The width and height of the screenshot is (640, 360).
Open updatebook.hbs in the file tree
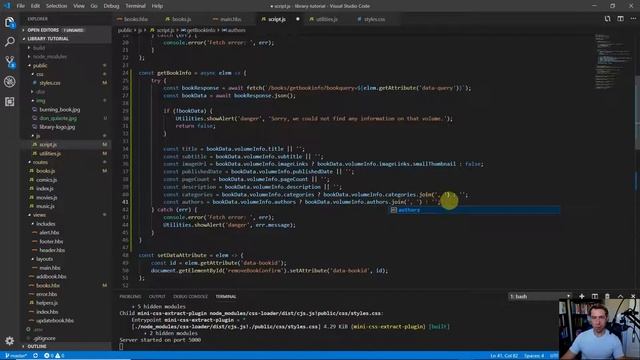(x=55, y=320)
